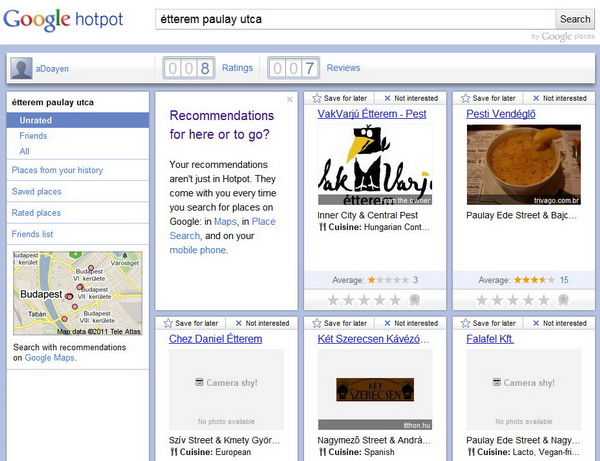
Task: Mark VakVarjú Étterem as Not interested
Action: pos(411,98)
